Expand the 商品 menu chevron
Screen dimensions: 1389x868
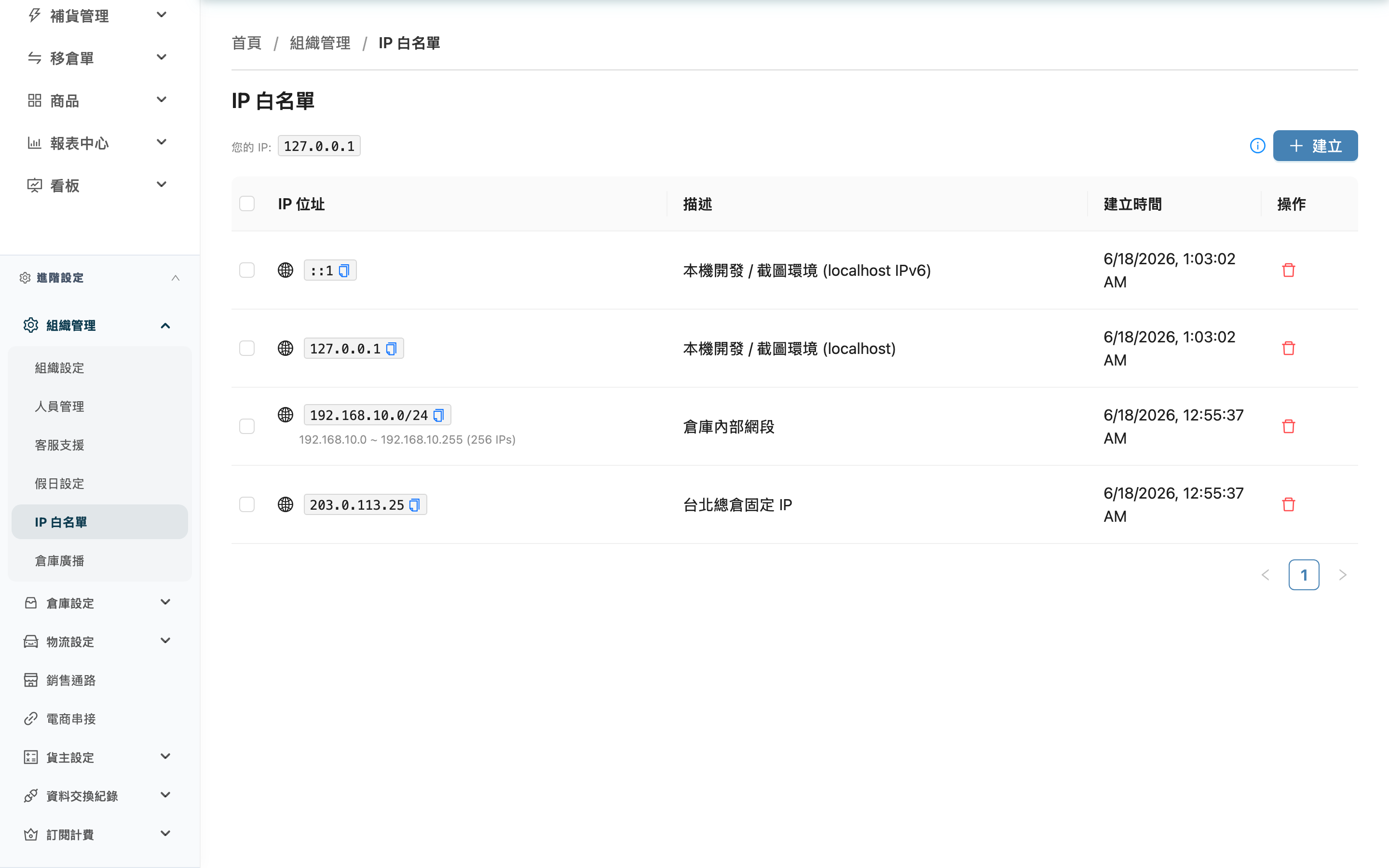point(162,99)
